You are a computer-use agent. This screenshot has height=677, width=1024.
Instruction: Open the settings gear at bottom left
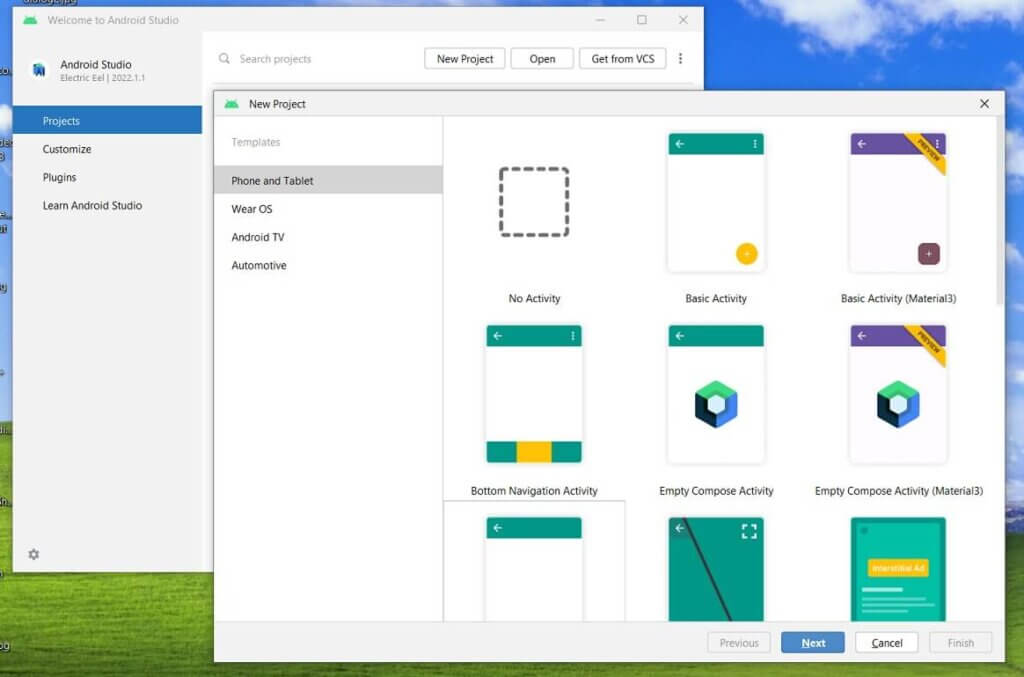[33, 553]
